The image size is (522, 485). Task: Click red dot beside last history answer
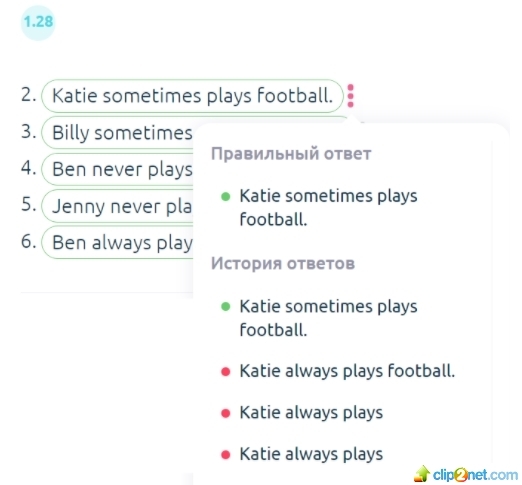tap(226, 455)
